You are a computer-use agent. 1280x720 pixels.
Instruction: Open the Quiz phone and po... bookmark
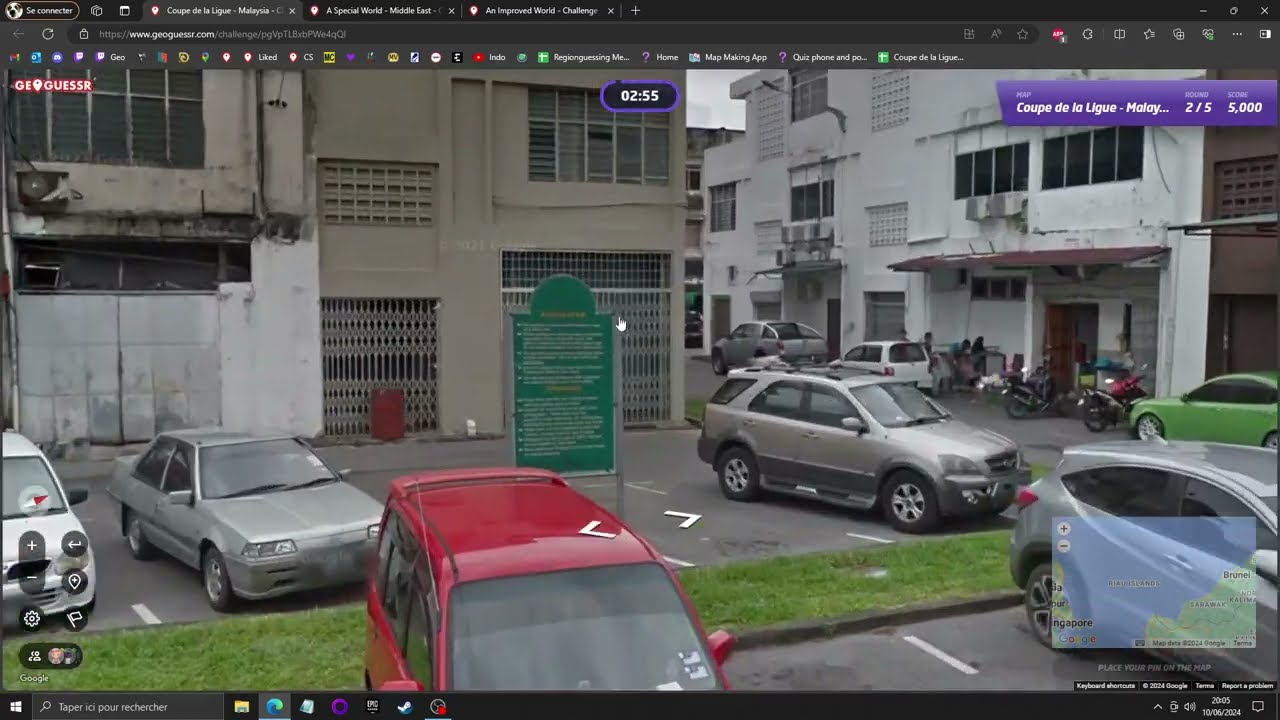(822, 57)
